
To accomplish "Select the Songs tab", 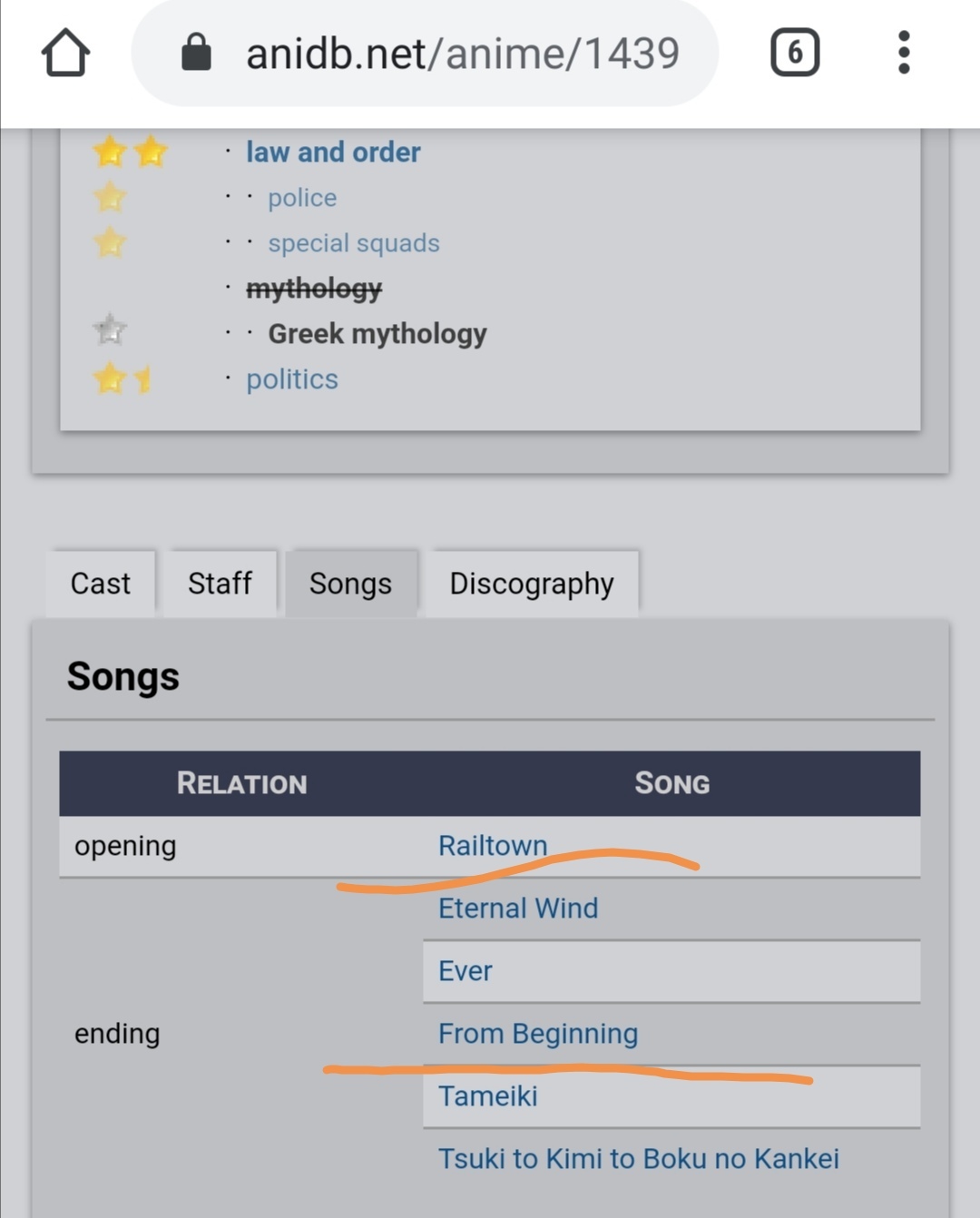I will pos(350,584).
